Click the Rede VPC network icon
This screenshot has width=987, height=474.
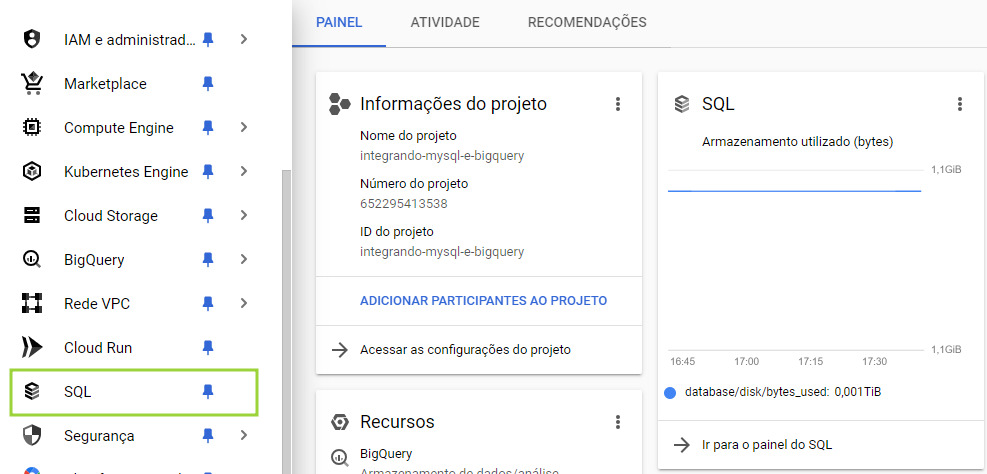pos(31,303)
